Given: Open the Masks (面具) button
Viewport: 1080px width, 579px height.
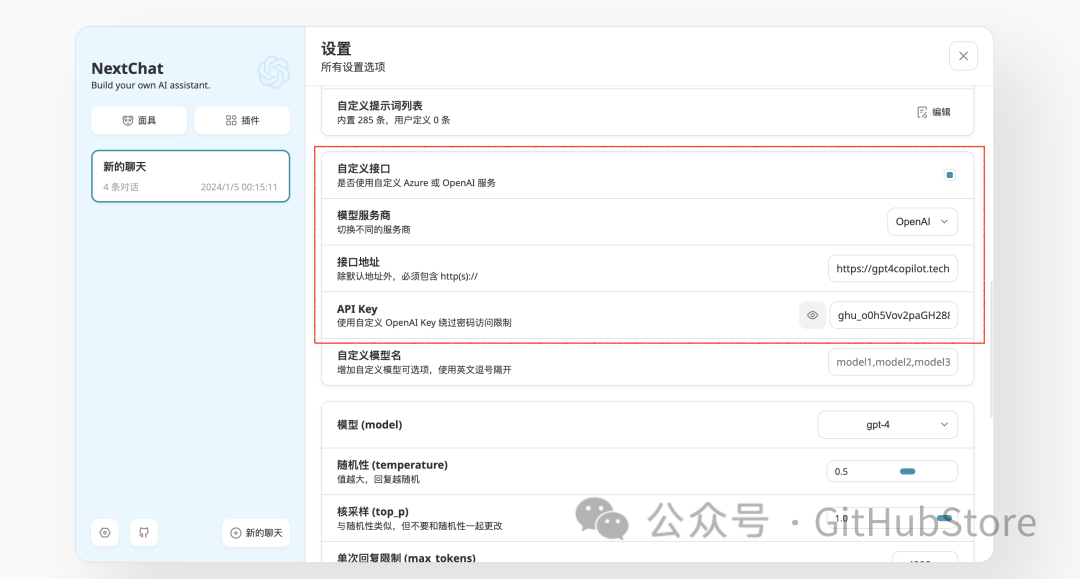Looking at the screenshot, I should point(138,120).
